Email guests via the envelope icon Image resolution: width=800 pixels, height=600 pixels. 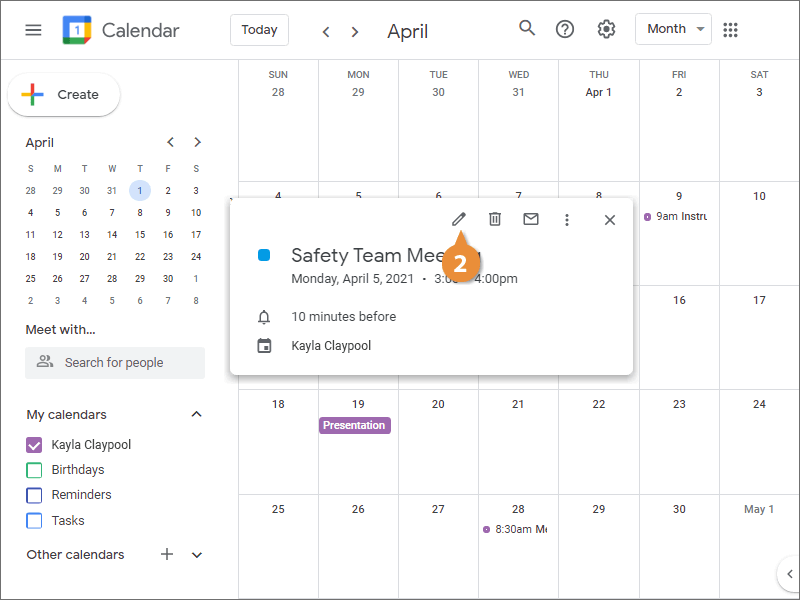[531, 219]
